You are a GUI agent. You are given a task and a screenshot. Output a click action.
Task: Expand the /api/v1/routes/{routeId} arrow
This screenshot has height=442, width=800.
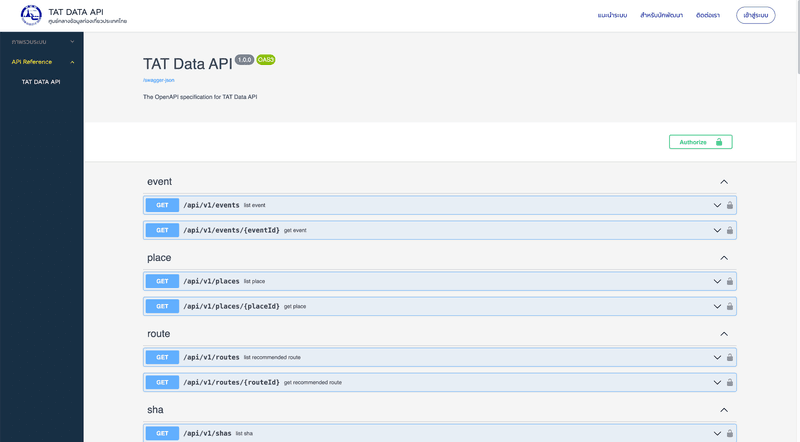click(x=717, y=382)
